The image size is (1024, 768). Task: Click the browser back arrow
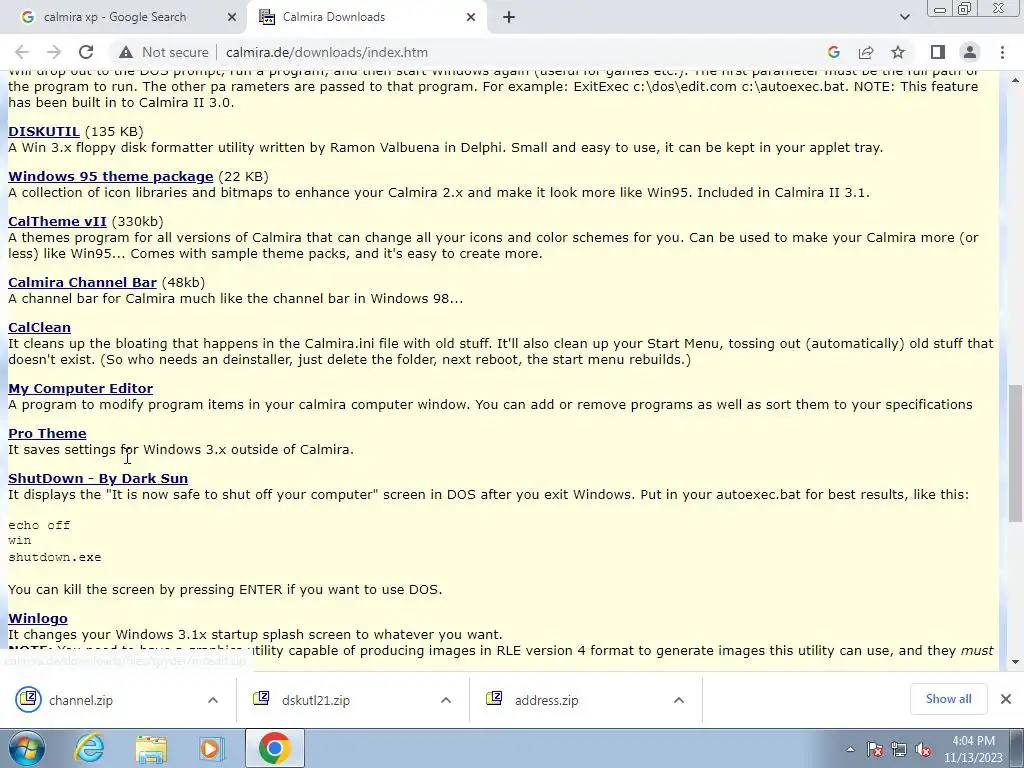pos(22,52)
